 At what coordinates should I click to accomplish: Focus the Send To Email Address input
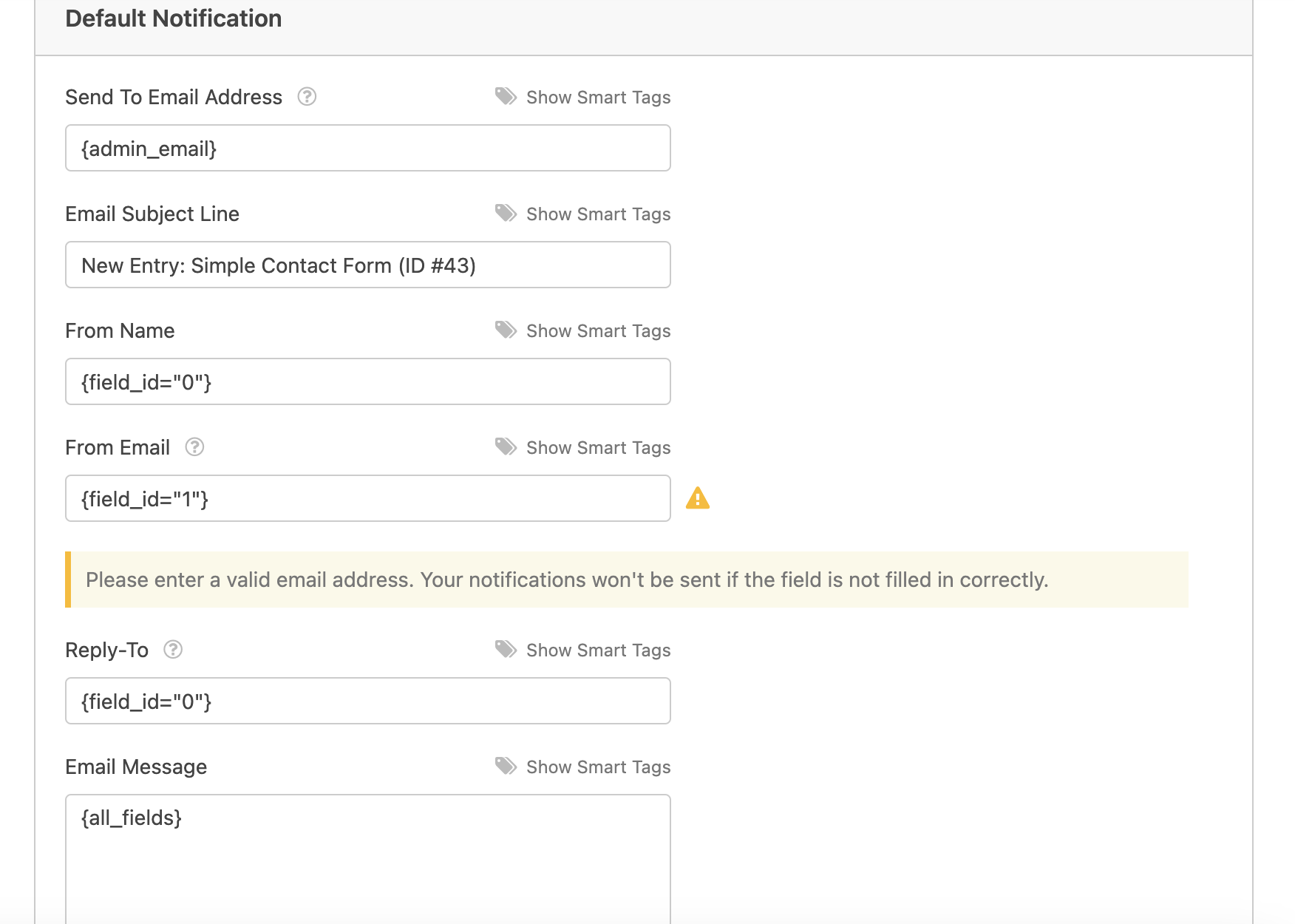click(x=368, y=148)
